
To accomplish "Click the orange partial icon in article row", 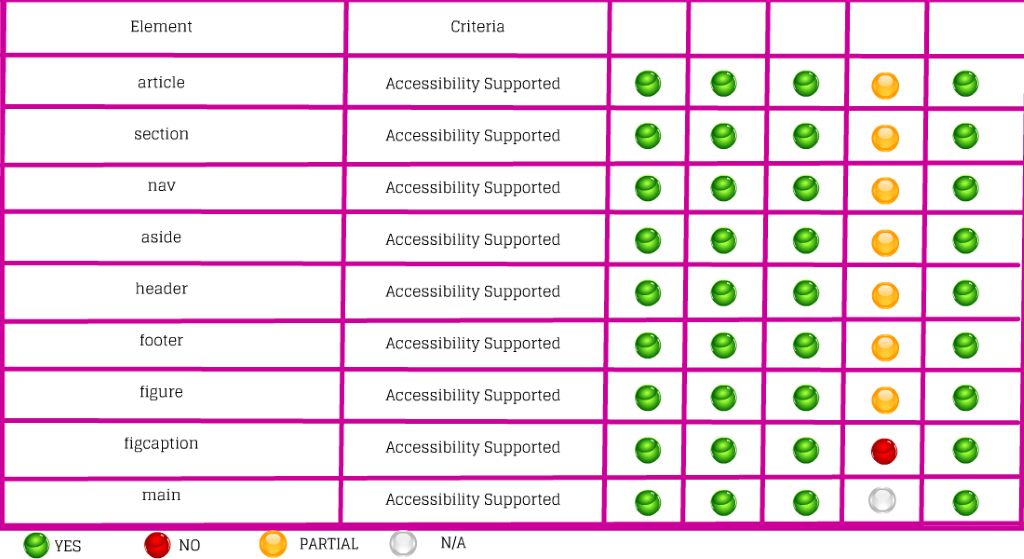I will coord(885,86).
